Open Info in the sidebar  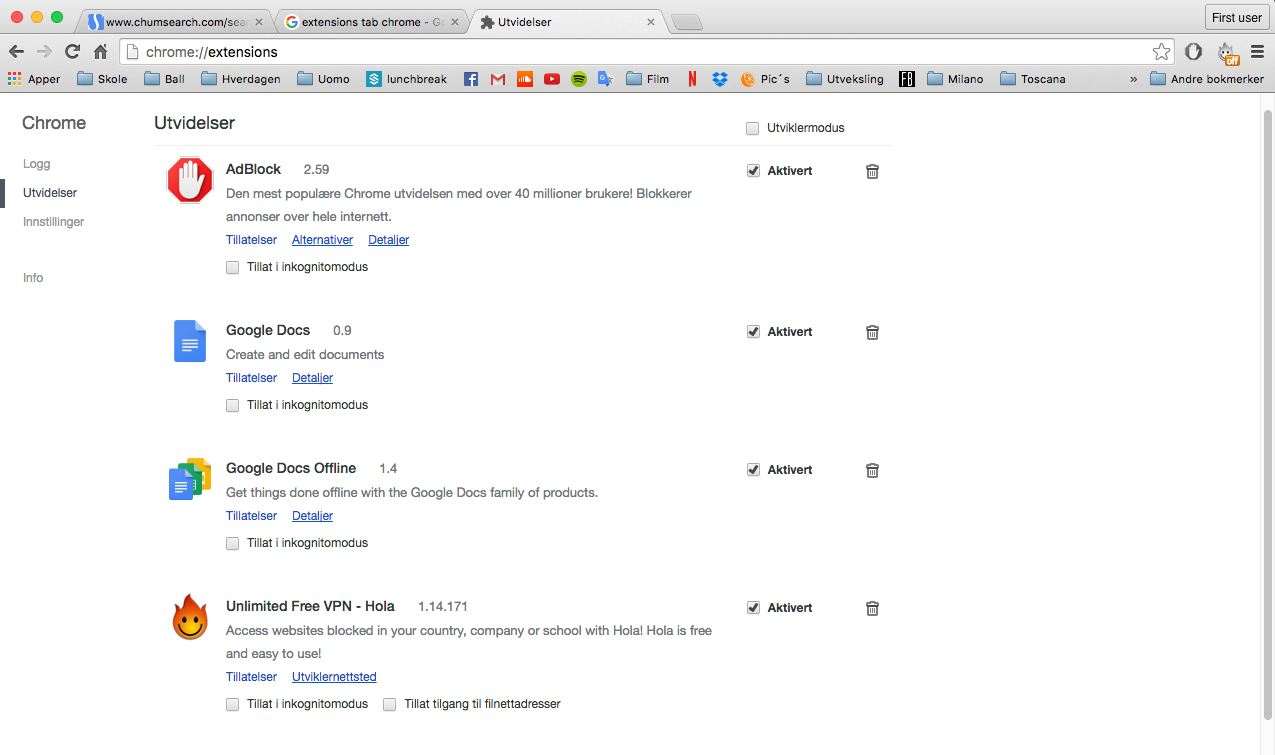[33, 278]
